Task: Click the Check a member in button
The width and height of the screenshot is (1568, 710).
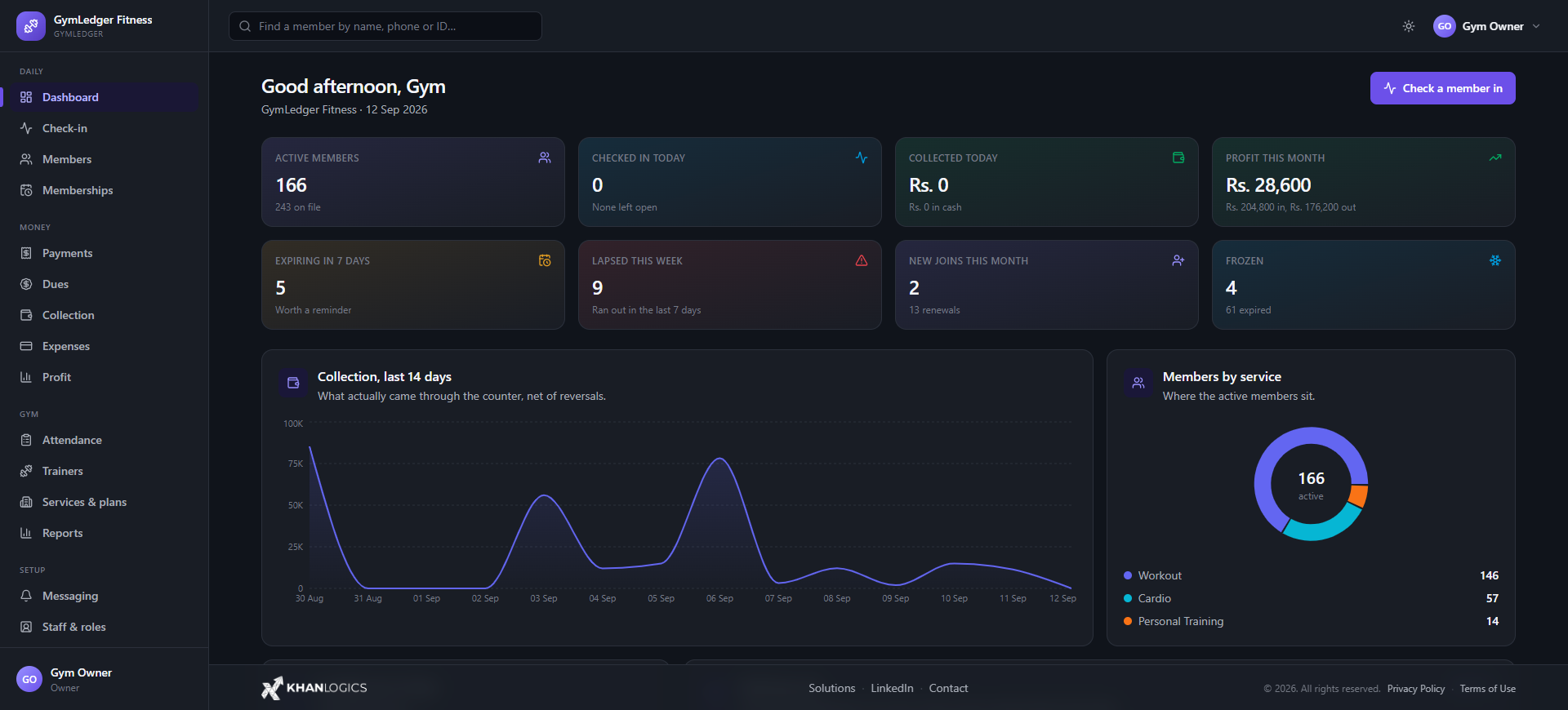Action: (1442, 88)
